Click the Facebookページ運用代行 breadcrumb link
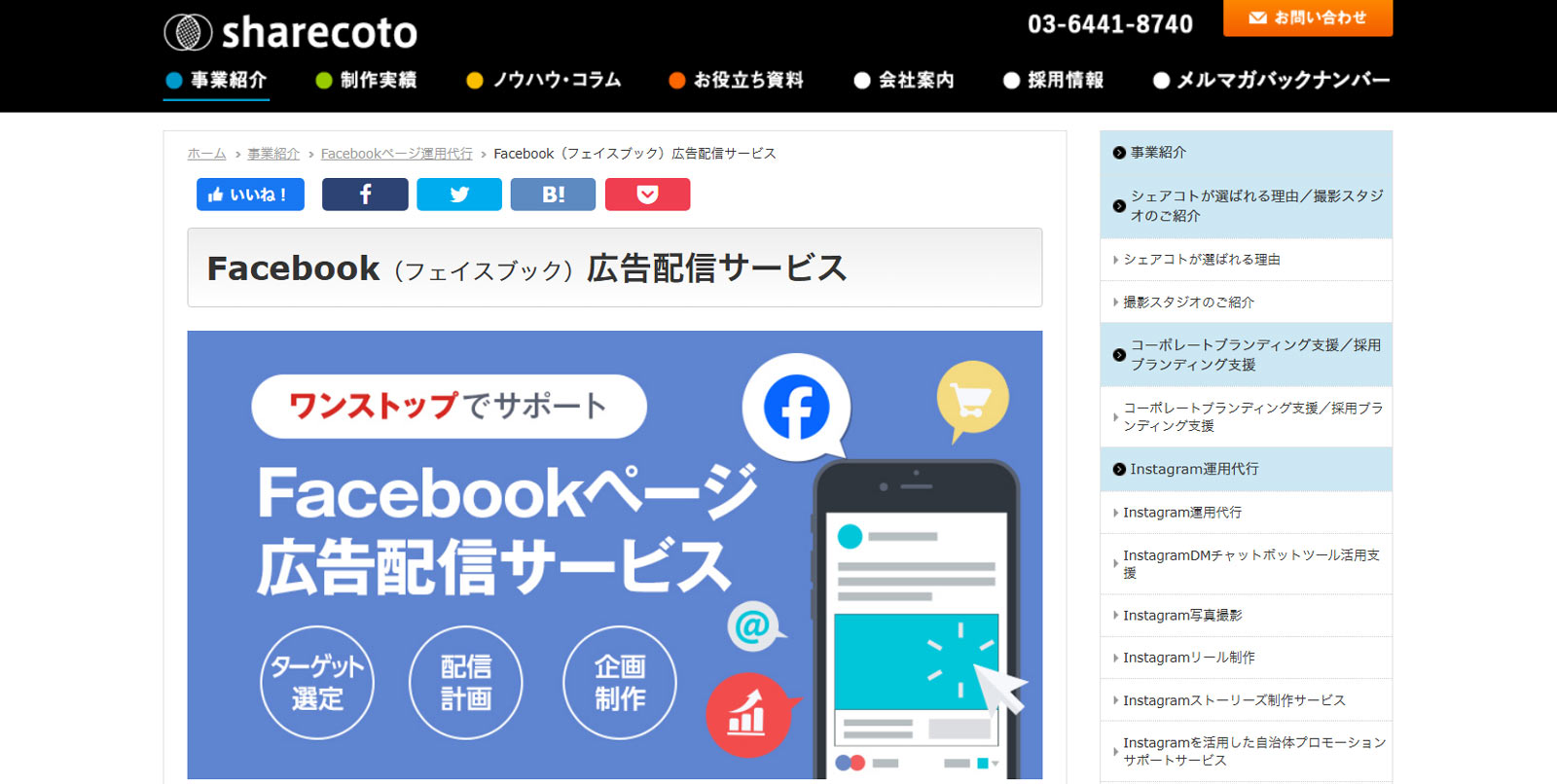Image resolution: width=1557 pixels, height=784 pixels. click(x=396, y=154)
